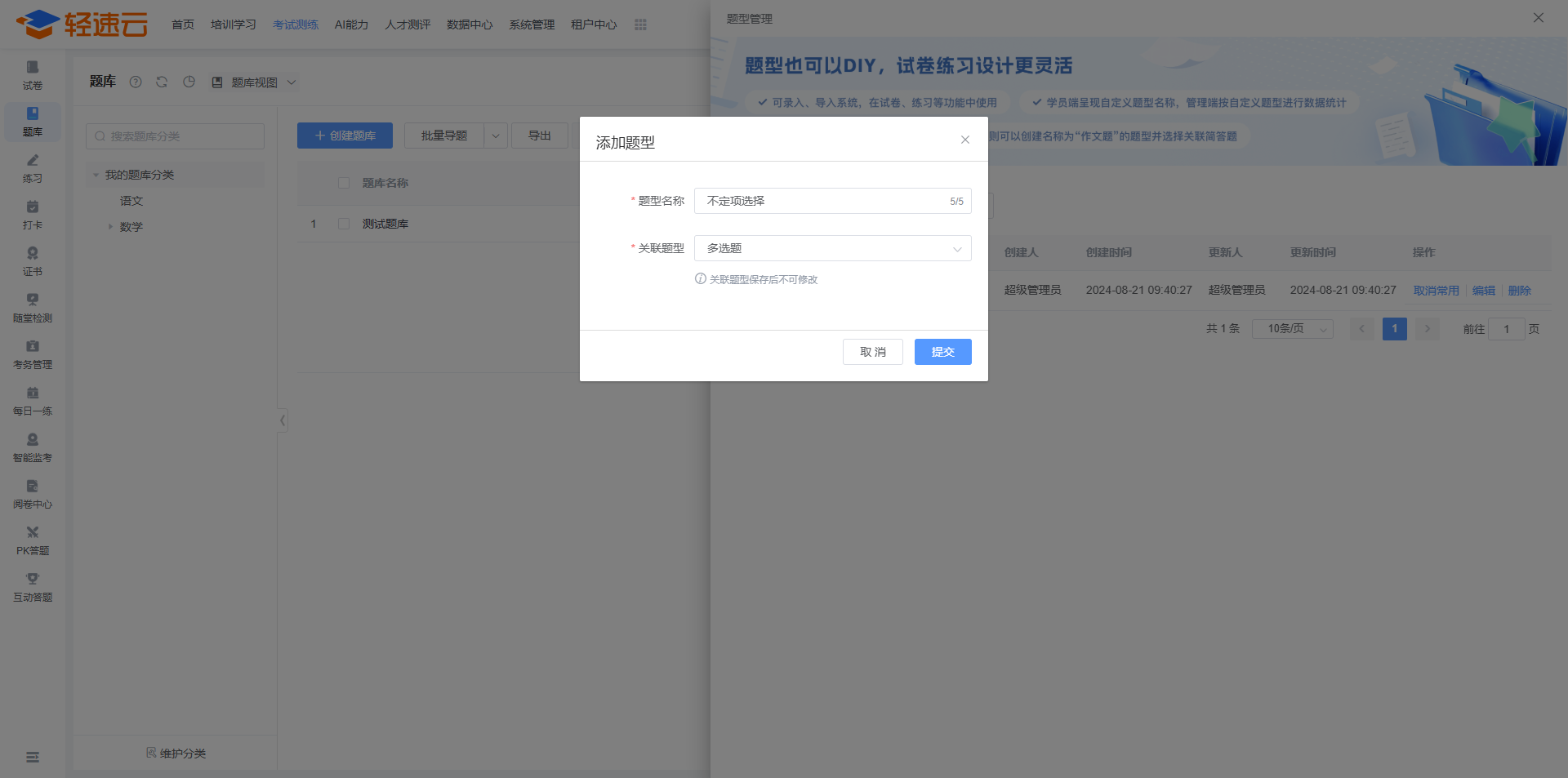This screenshot has height=778, width=1568.
Task: Expand the 数学 category tree node
Action: click(111, 227)
